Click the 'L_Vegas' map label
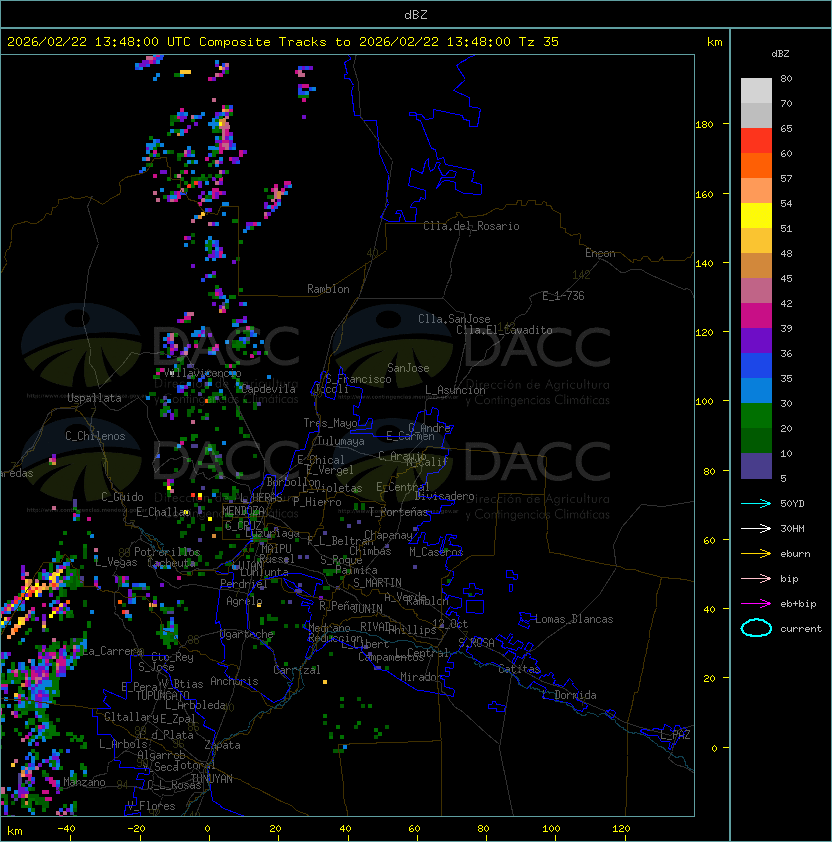 click(x=116, y=562)
